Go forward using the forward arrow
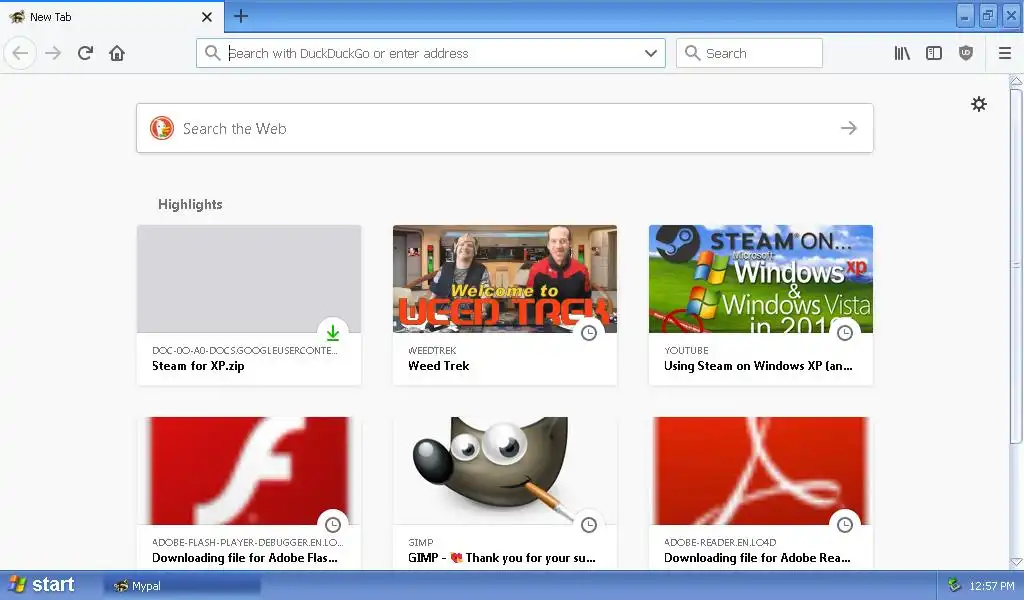1024x600 pixels. tap(53, 53)
